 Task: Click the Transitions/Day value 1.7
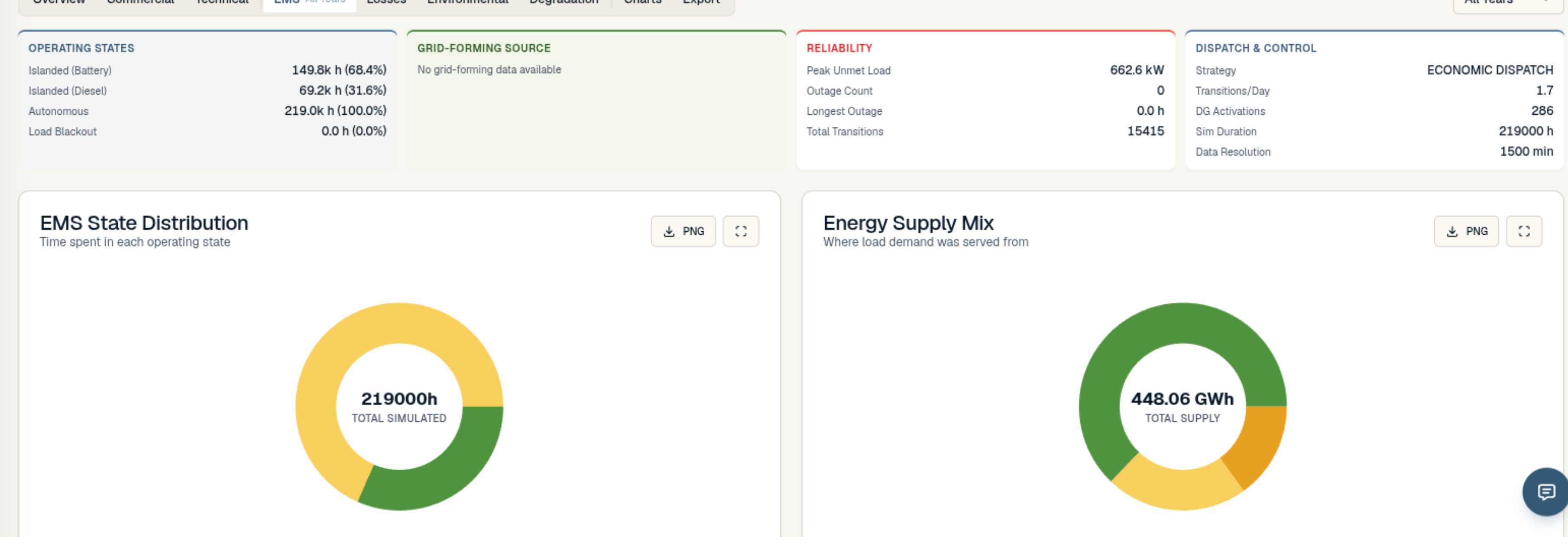click(x=1545, y=90)
